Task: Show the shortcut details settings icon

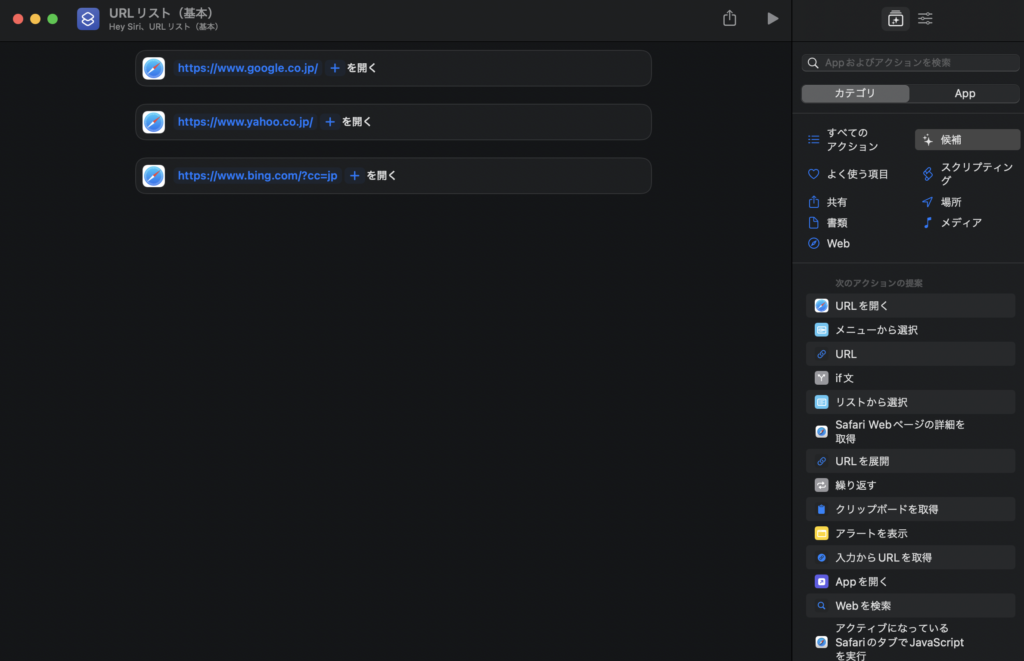Action: click(x=926, y=18)
